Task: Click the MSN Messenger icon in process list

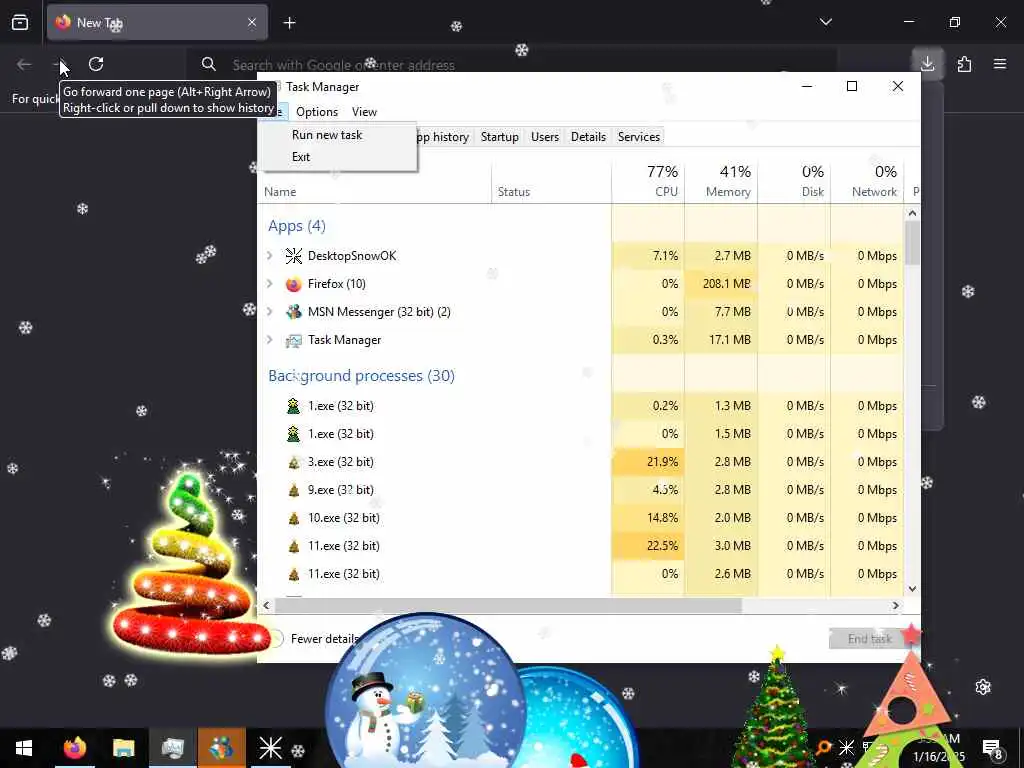Action: pyautogui.click(x=294, y=312)
